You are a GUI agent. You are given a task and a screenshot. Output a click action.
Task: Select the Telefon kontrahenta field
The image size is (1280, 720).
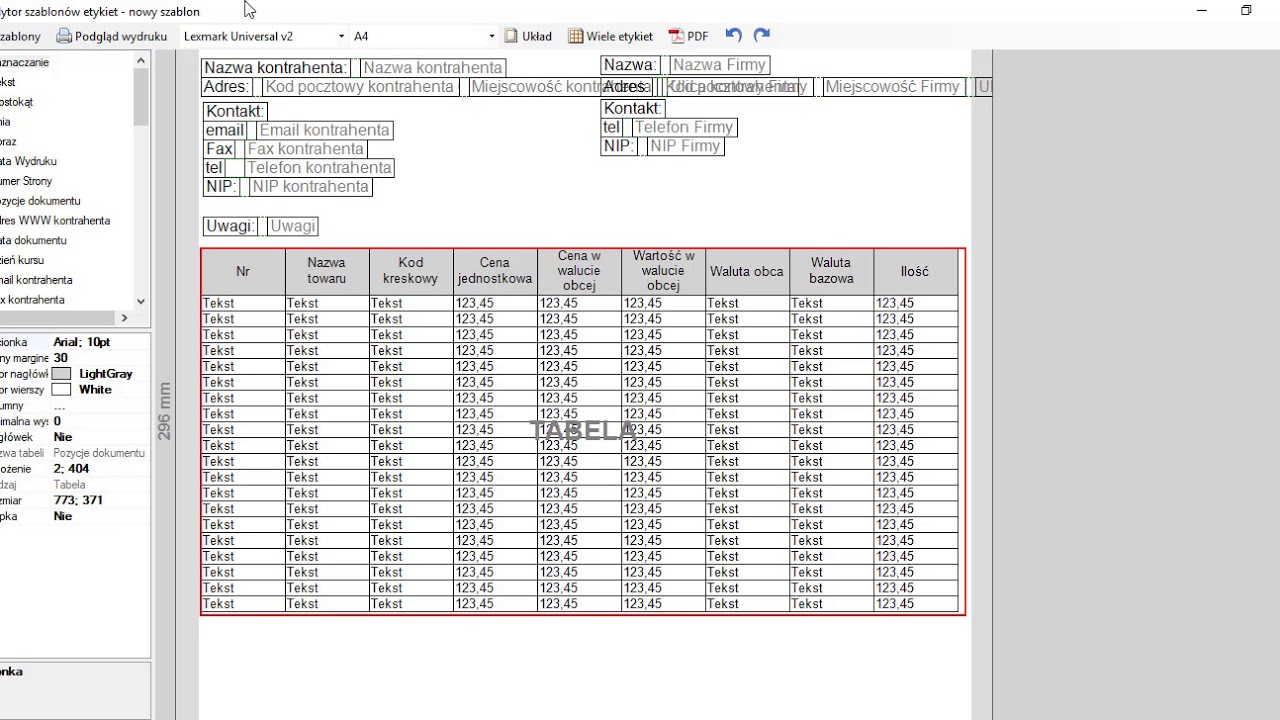pyautogui.click(x=319, y=168)
